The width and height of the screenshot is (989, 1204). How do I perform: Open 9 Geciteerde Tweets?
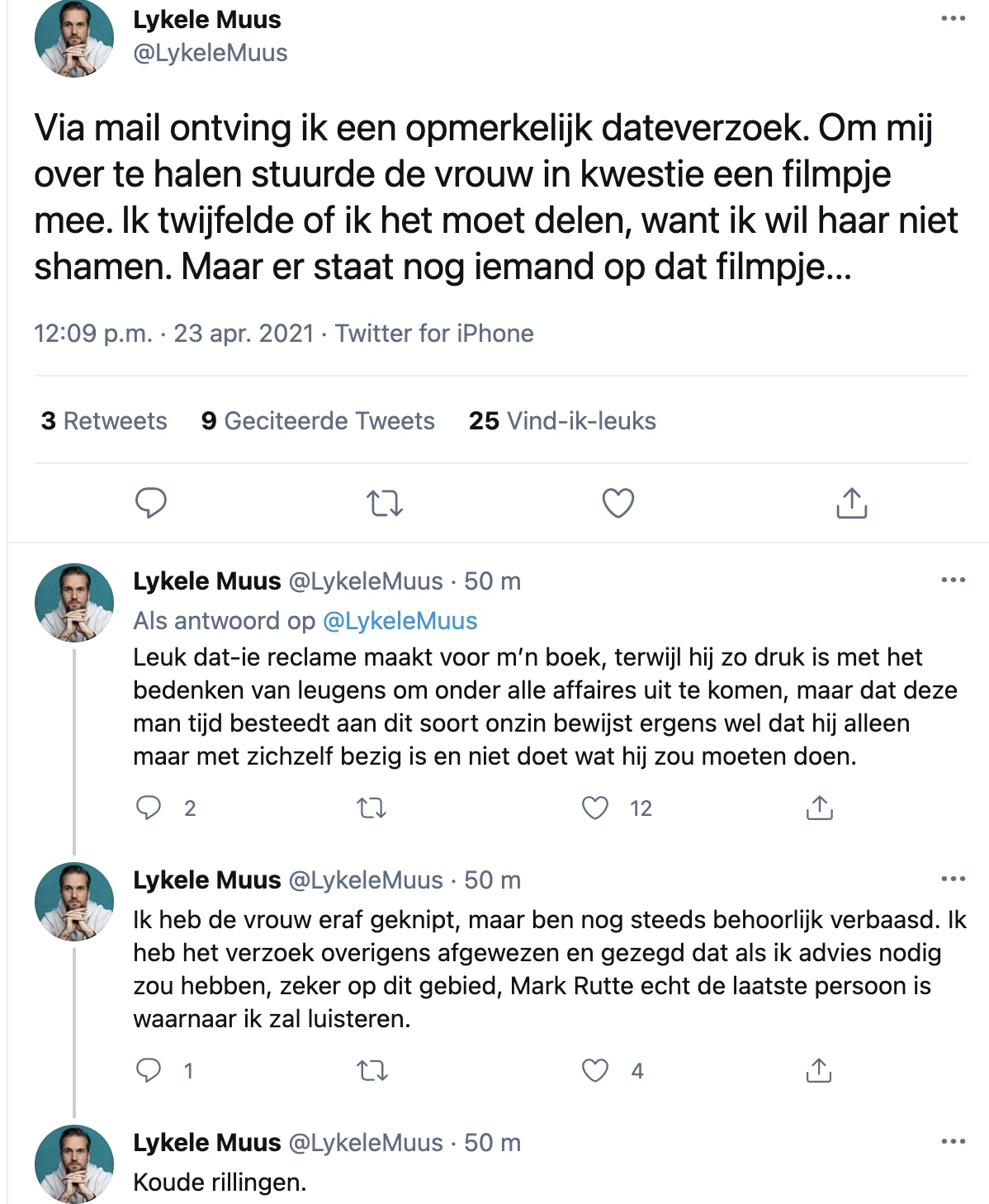click(318, 421)
